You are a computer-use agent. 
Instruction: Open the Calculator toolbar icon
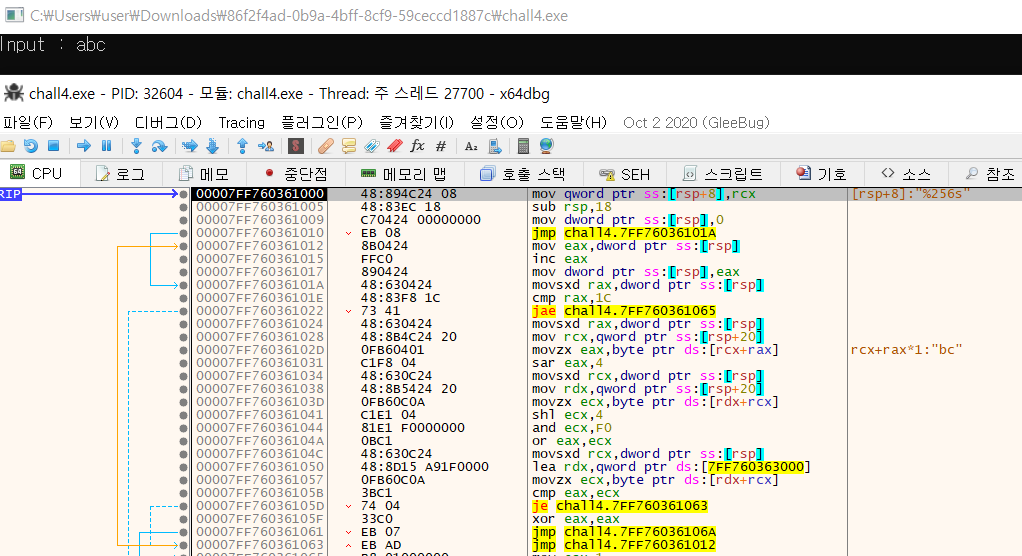pos(523,146)
